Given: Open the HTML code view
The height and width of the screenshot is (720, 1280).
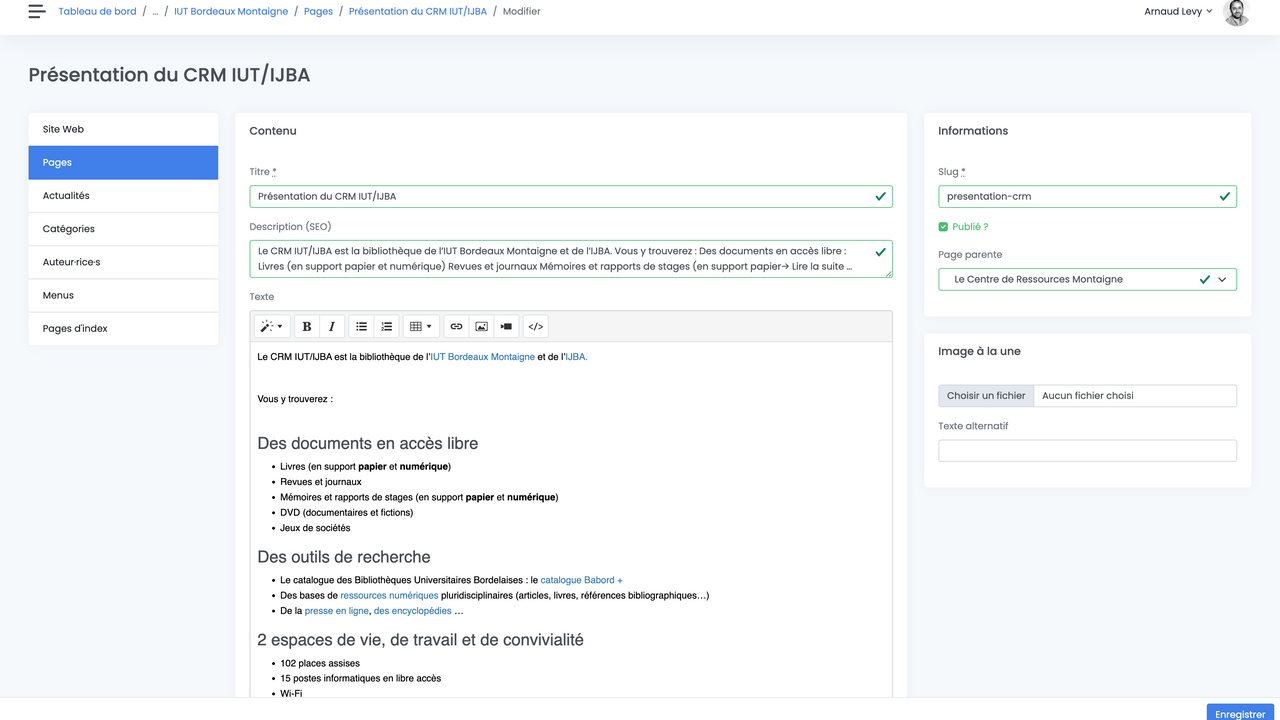Looking at the screenshot, I should [x=534, y=326].
